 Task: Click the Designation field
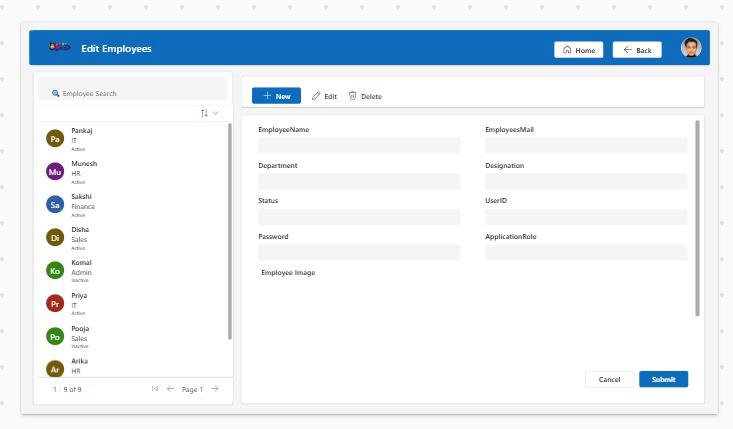pyautogui.click(x=586, y=181)
